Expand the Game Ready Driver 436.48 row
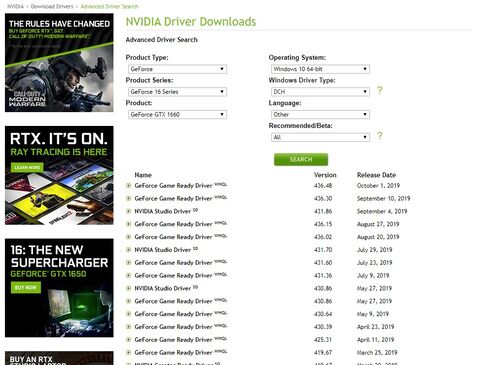Image resolution: width=480 pixels, height=365 pixels. (x=128, y=186)
